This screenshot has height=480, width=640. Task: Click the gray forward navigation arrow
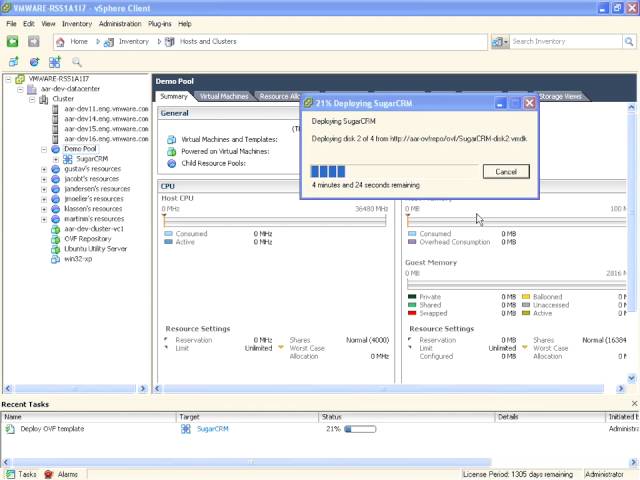(x=33, y=41)
